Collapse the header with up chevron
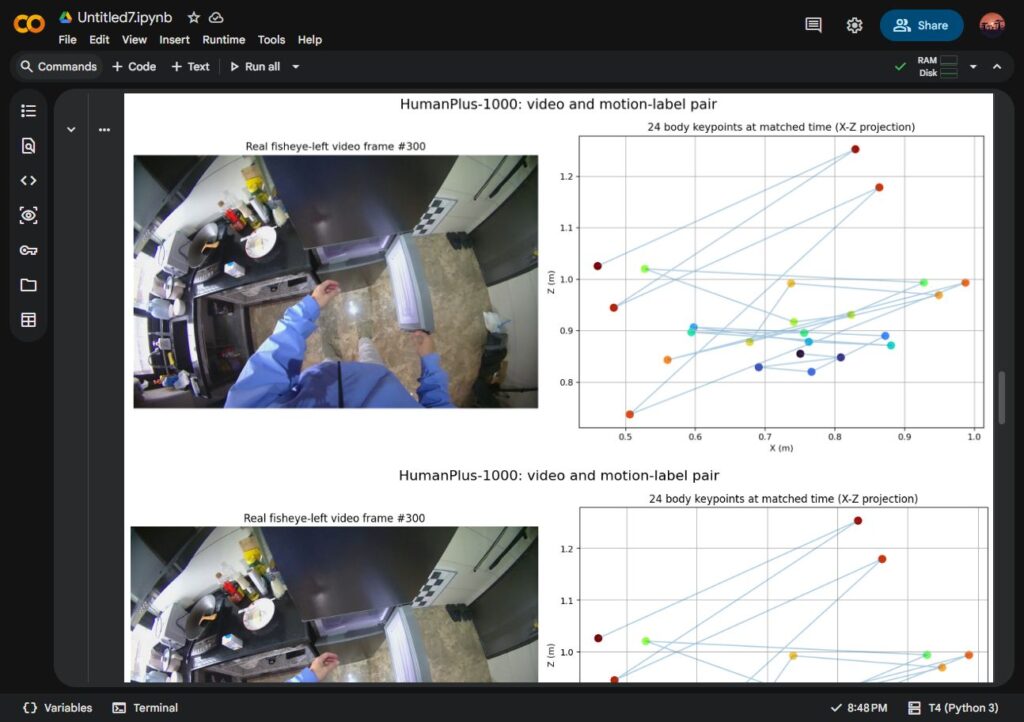 (x=997, y=67)
